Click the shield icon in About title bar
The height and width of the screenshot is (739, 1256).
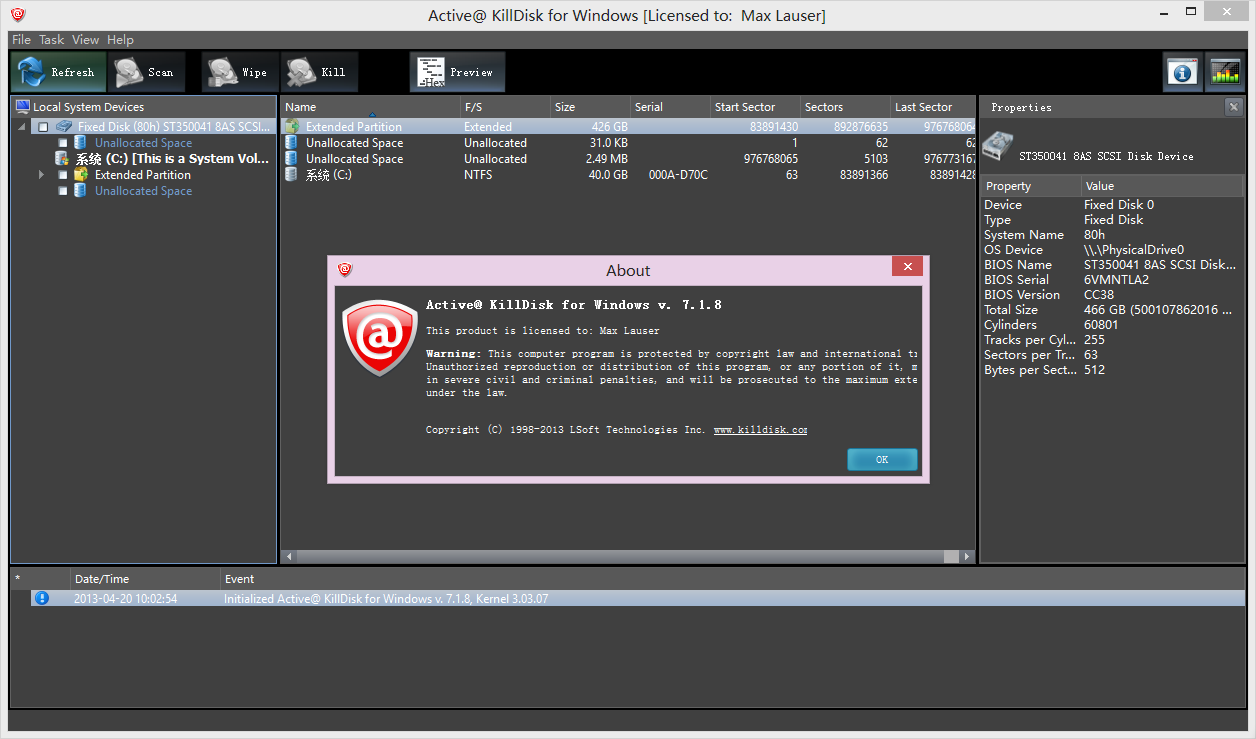tap(345, 270)
